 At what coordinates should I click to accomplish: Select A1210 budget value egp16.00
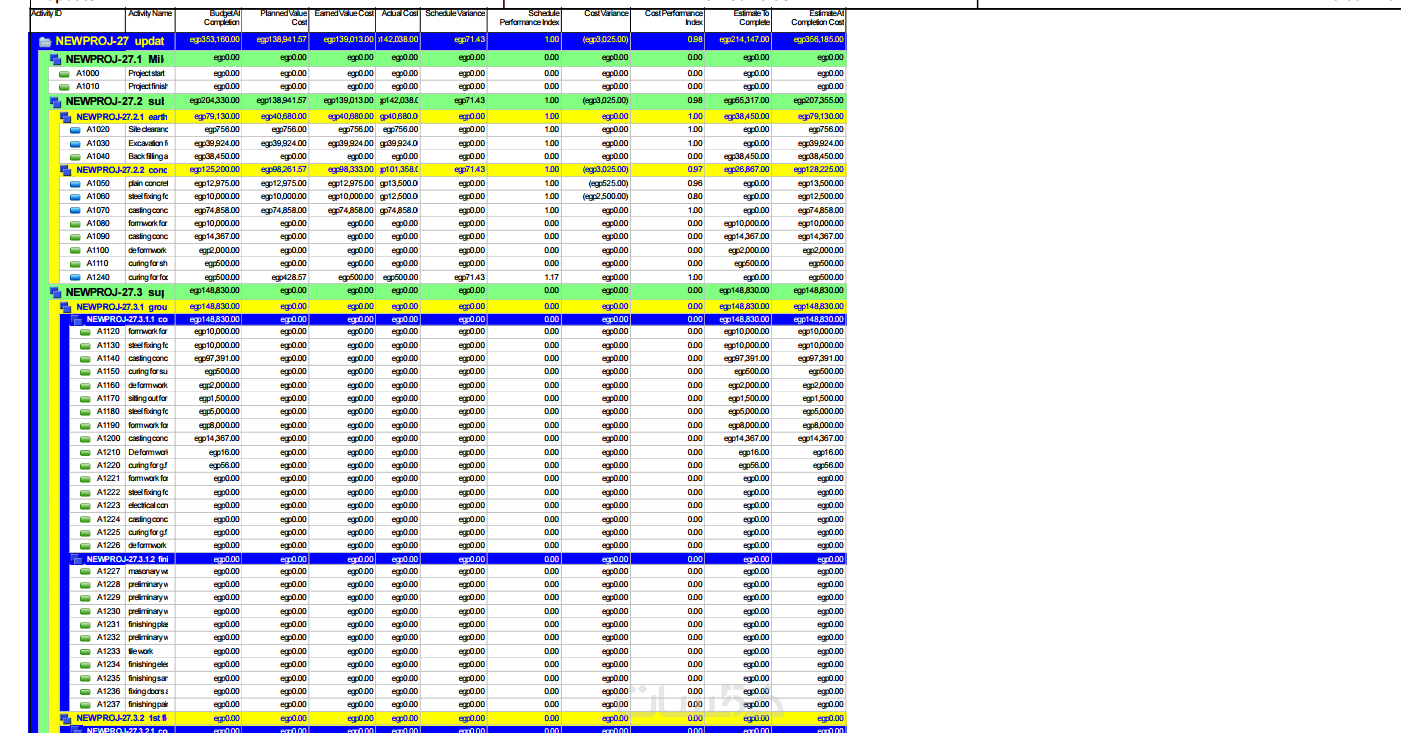tap(225, 452)
